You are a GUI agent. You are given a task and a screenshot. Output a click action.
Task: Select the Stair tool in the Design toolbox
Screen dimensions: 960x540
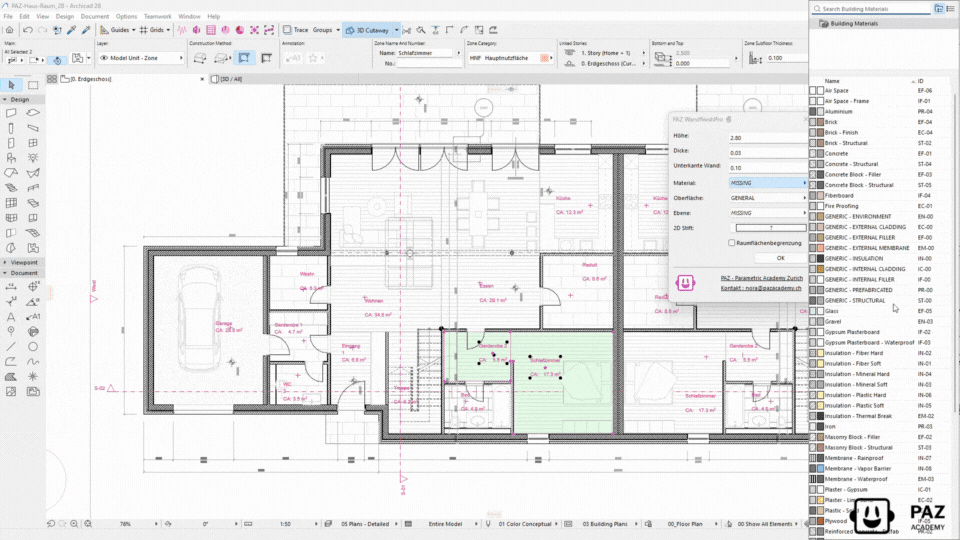click(11, 187)
